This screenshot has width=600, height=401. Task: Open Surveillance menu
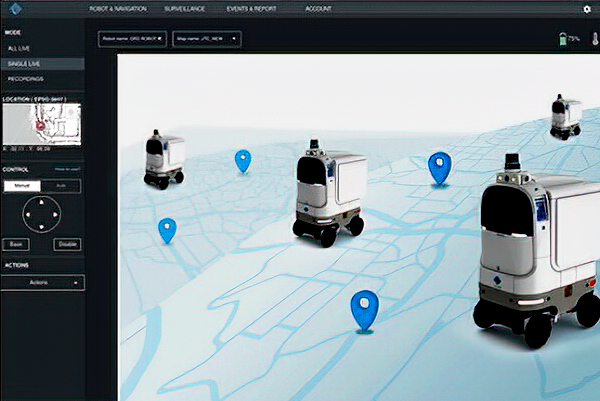point(185,9)
